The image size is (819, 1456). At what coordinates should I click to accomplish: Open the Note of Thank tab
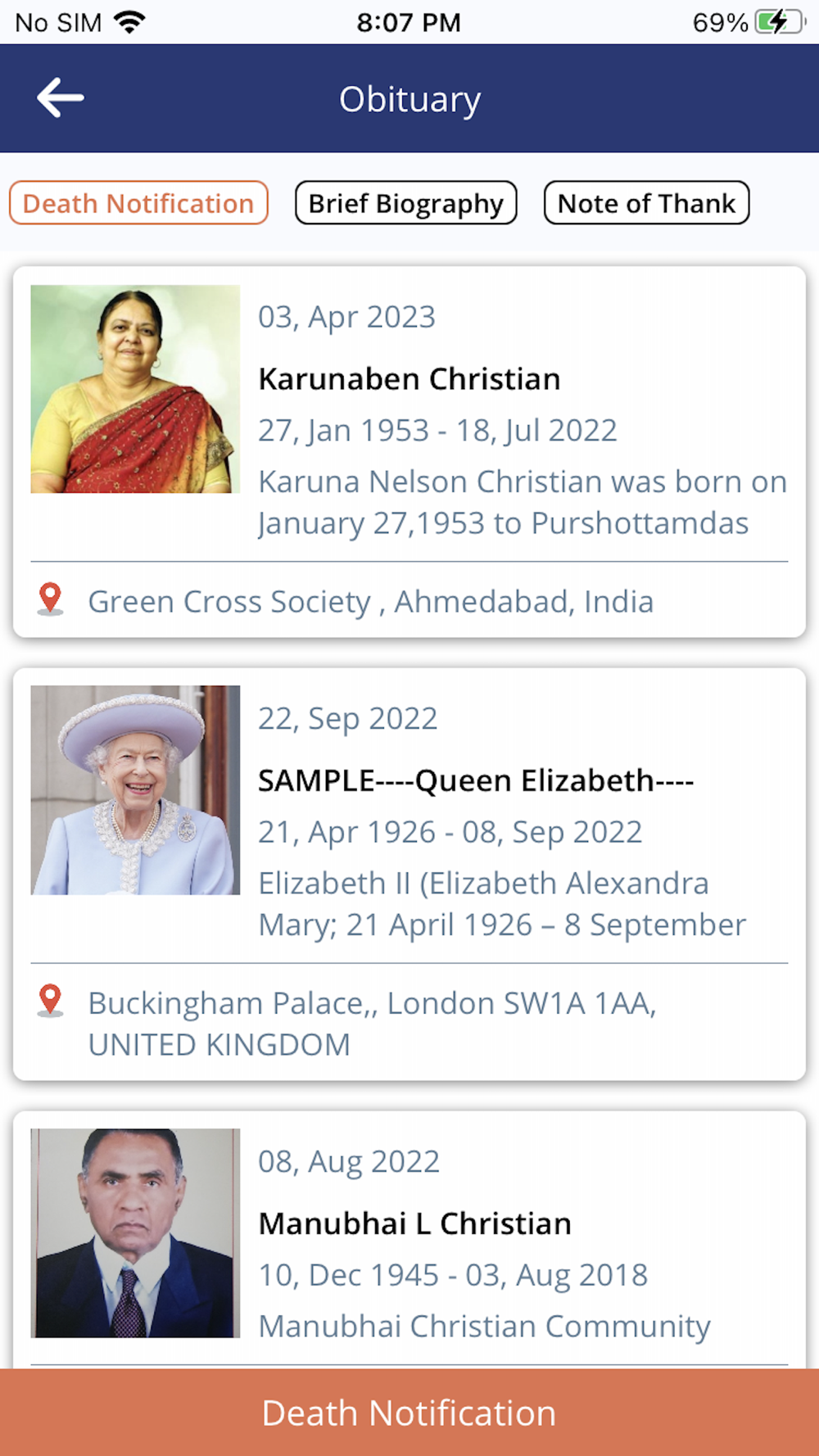[x=646, y=203]
